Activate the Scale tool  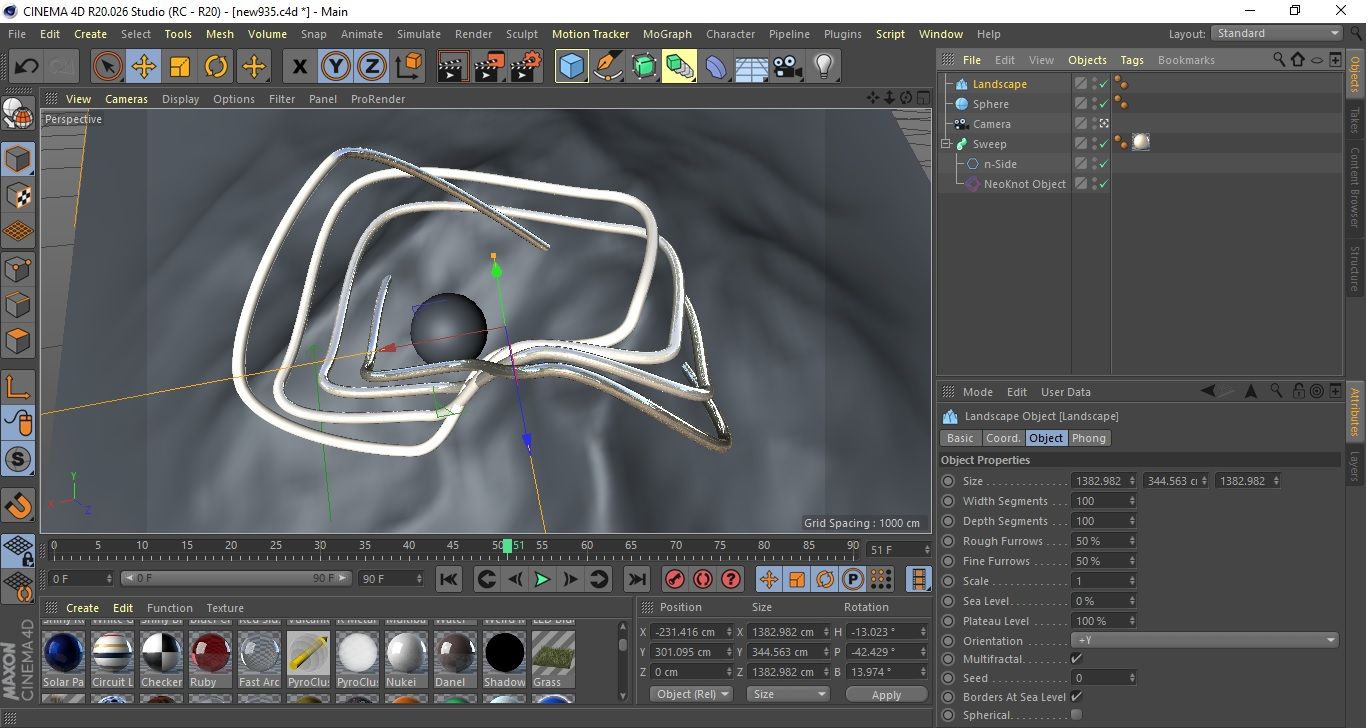180,67
